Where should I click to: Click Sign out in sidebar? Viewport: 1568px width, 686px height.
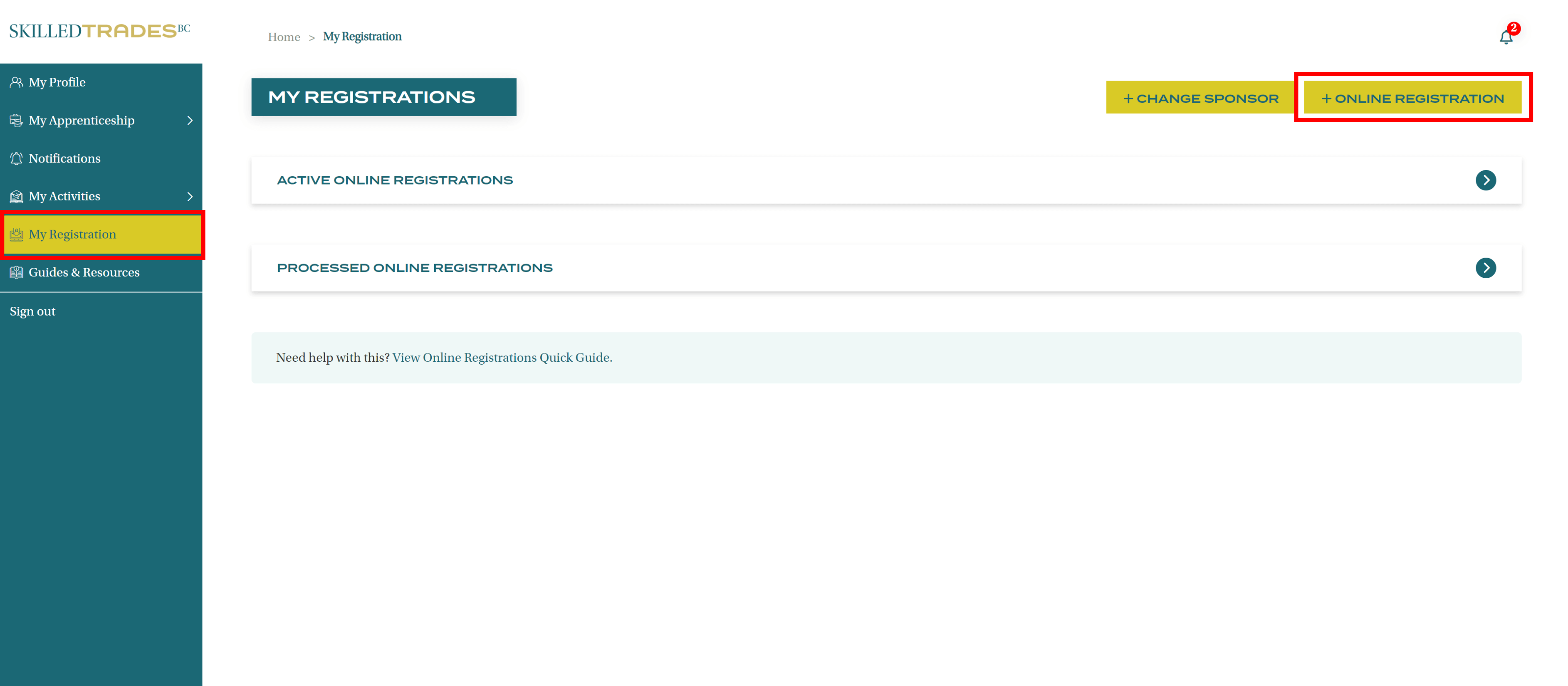(x=33, y=312)
